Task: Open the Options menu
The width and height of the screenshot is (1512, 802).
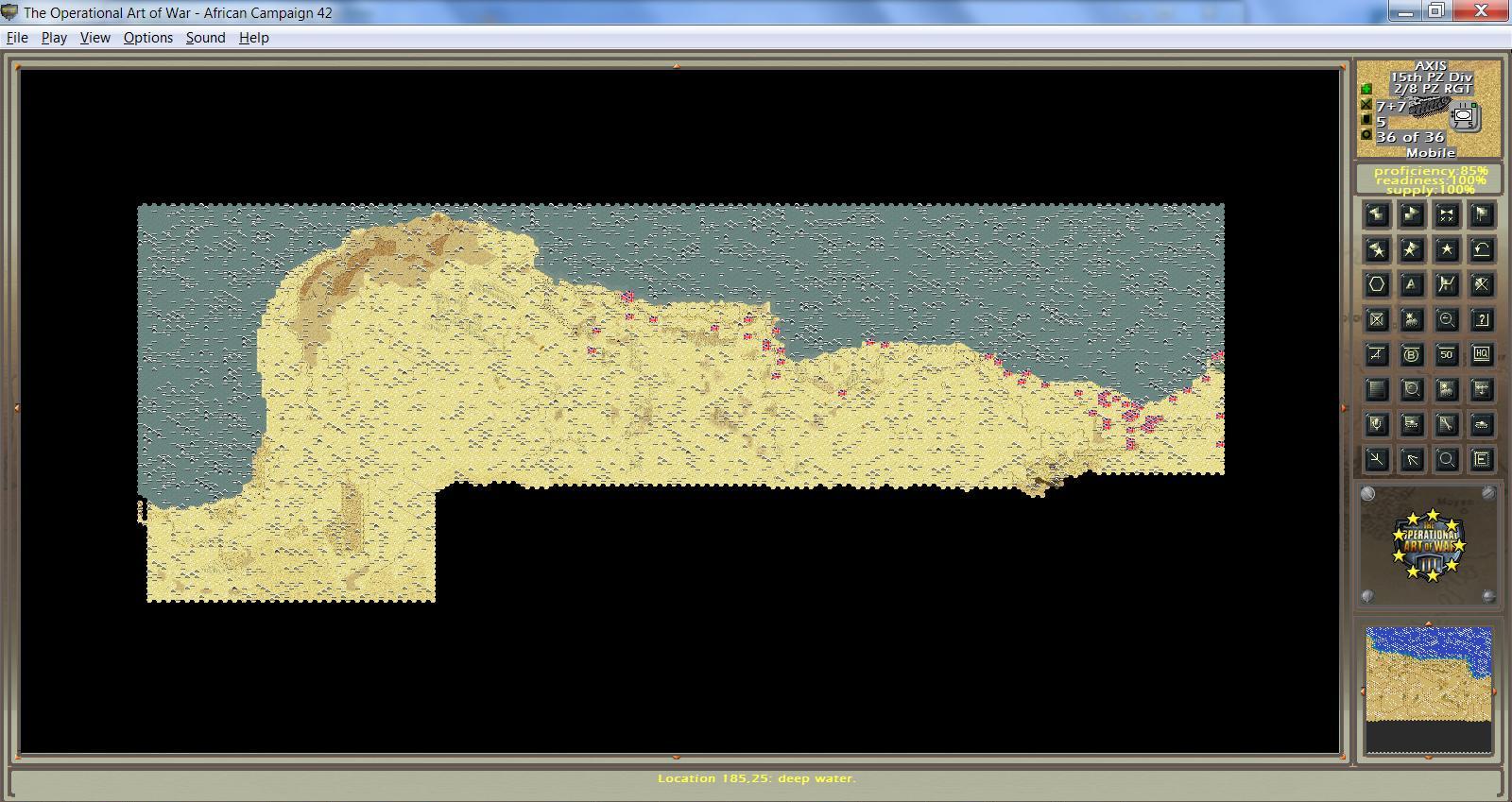Action: (x=148, y=38)
